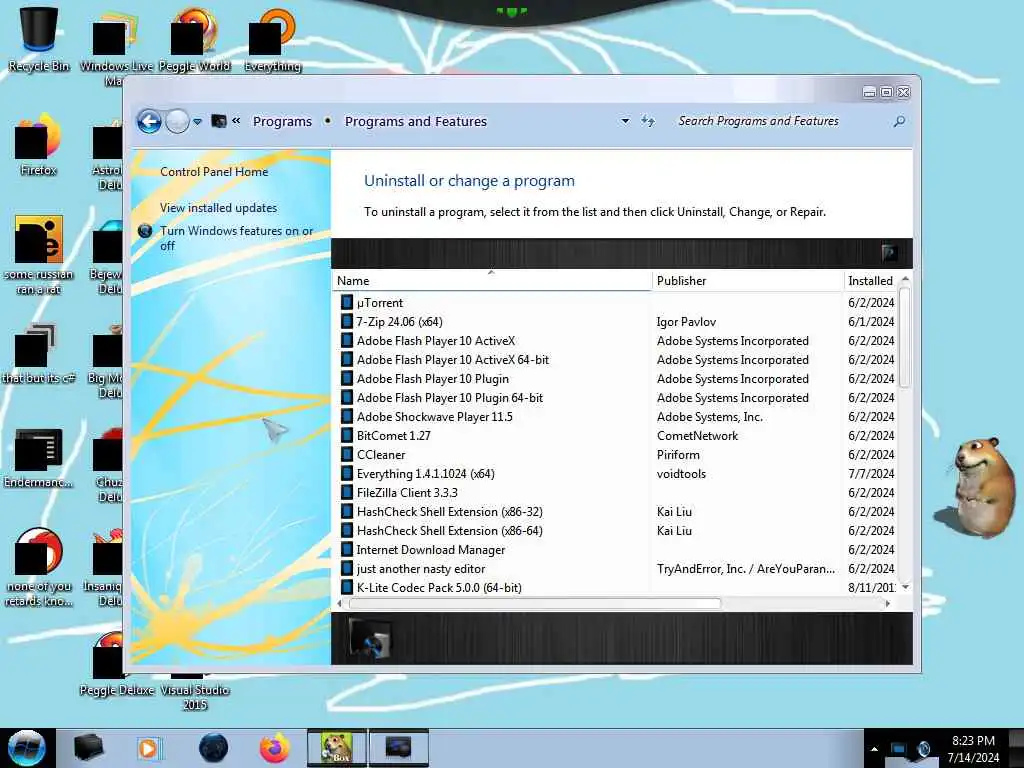This screenshot has height=768, width=1024.
Task: Click the shield icon beside Windows features
Action: (x=146, y=231)
